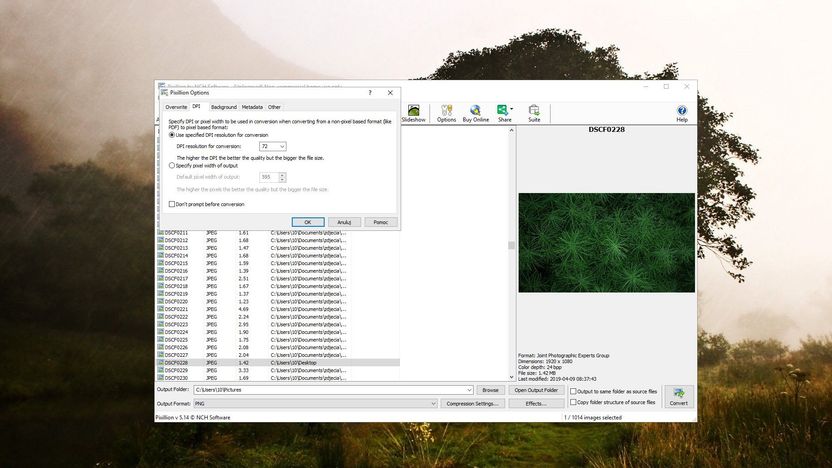Enable Output to same folder as source files
The image size is (832, 468).
(573, 391)
